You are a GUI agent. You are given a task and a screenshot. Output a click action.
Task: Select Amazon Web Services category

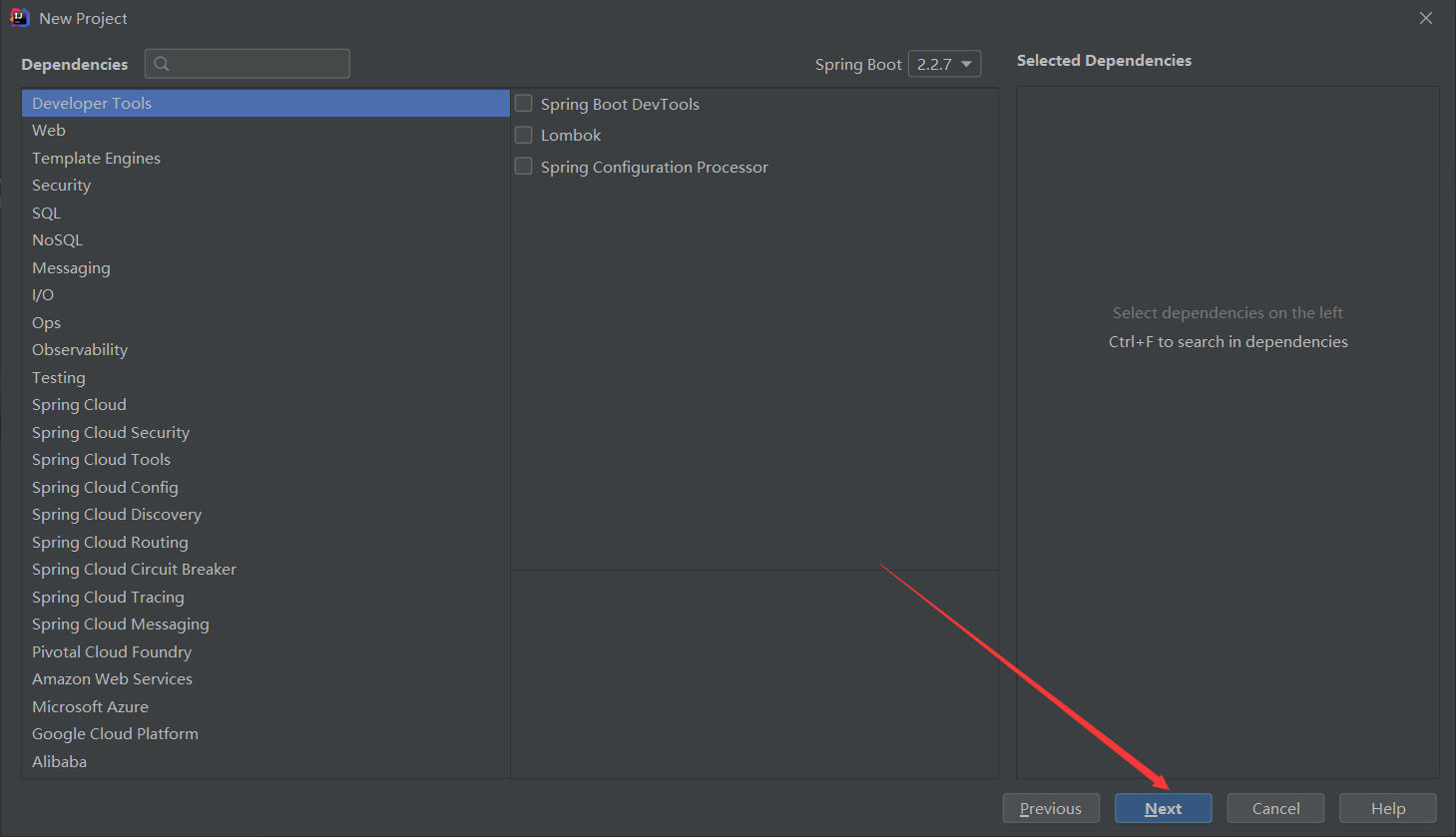tap(265, 679)
